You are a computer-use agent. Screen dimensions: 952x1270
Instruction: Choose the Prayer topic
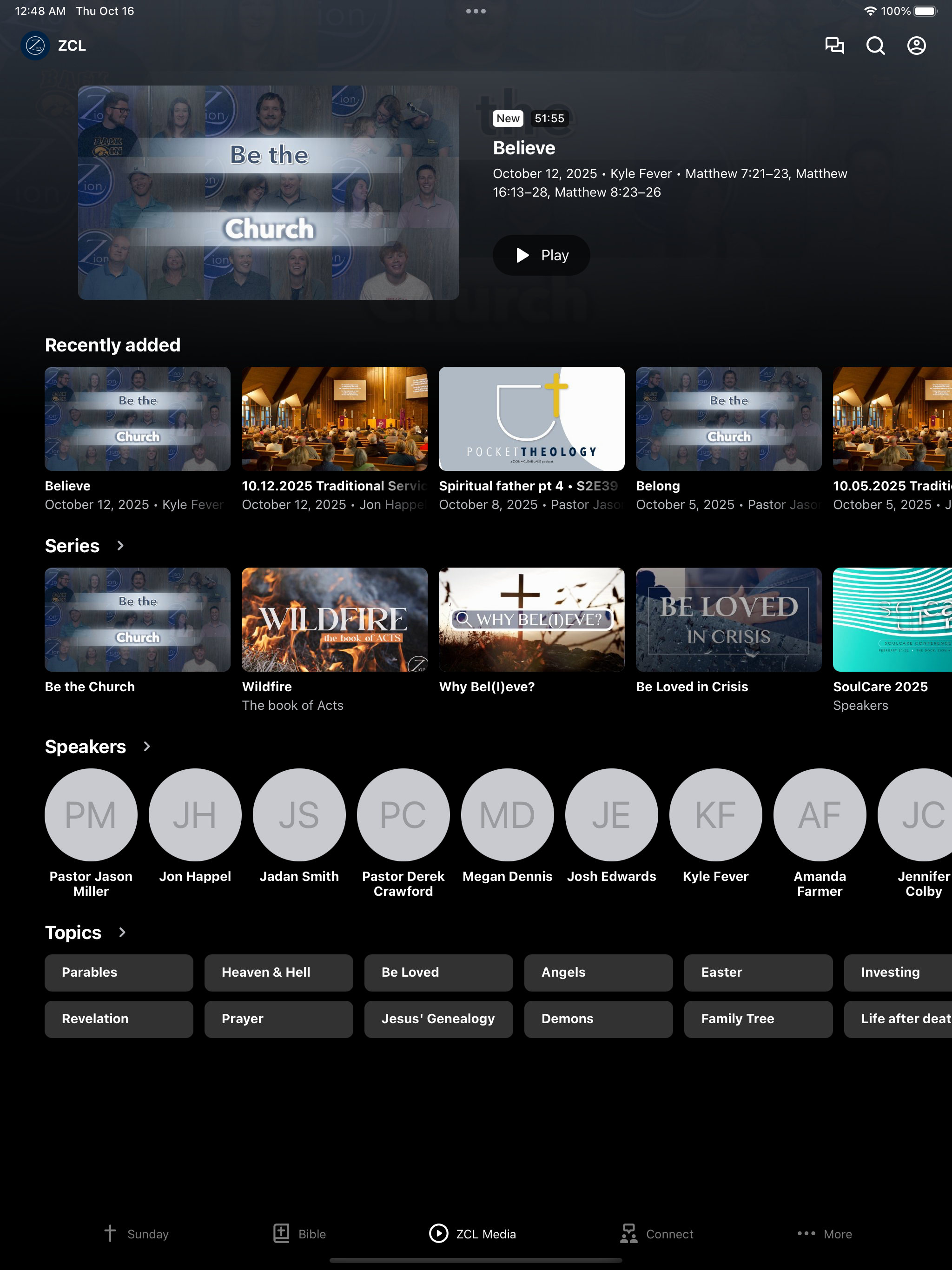pos(278,1019)
